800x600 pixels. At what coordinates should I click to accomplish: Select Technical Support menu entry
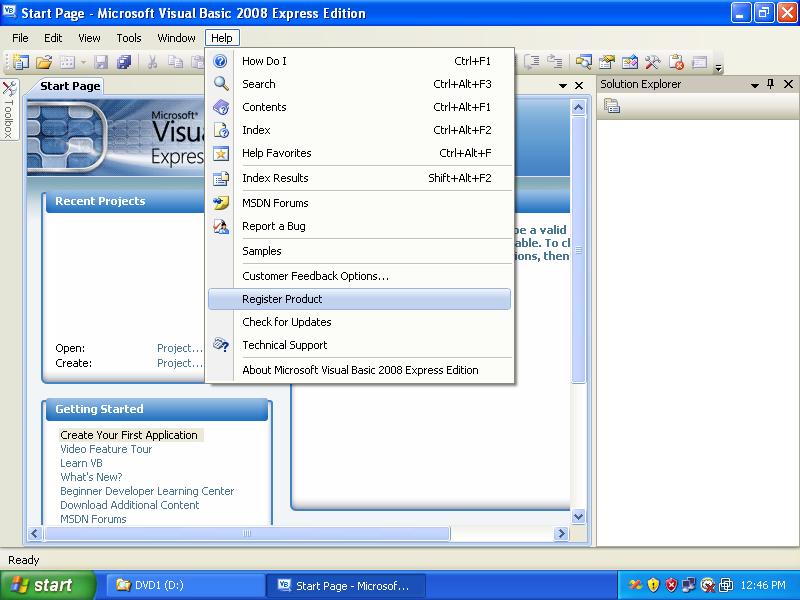click(359, 345)
